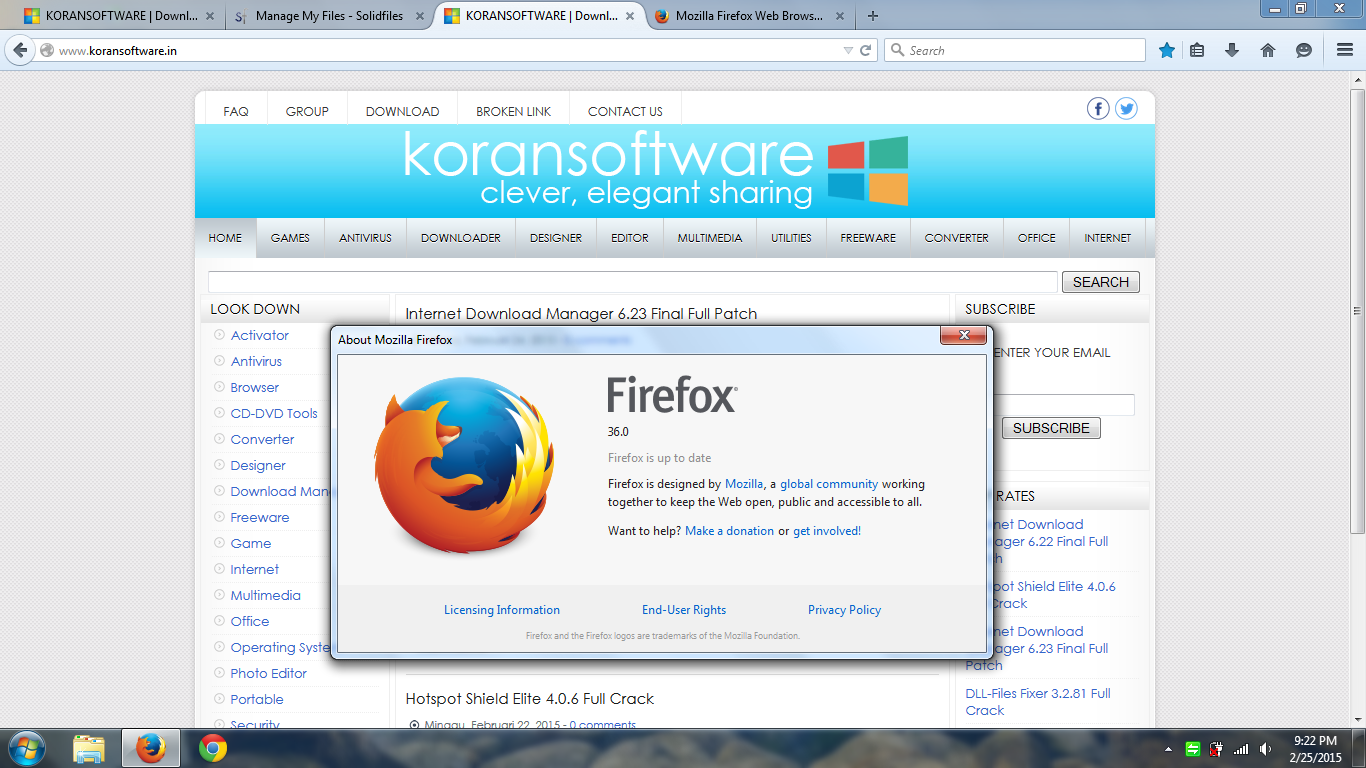This screenshot has height=768, width=1366.
Task: Open the downloads arrow icon
Action: tap(1232, 50)
